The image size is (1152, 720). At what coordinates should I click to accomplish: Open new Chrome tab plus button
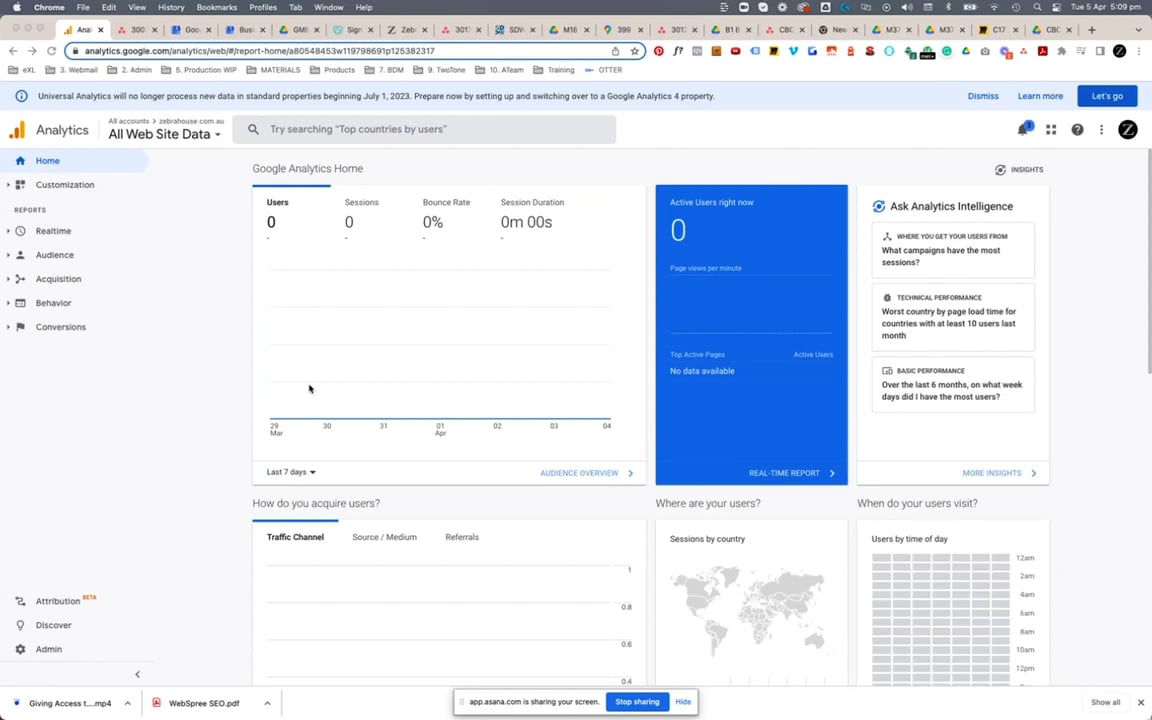[1092, 30]
